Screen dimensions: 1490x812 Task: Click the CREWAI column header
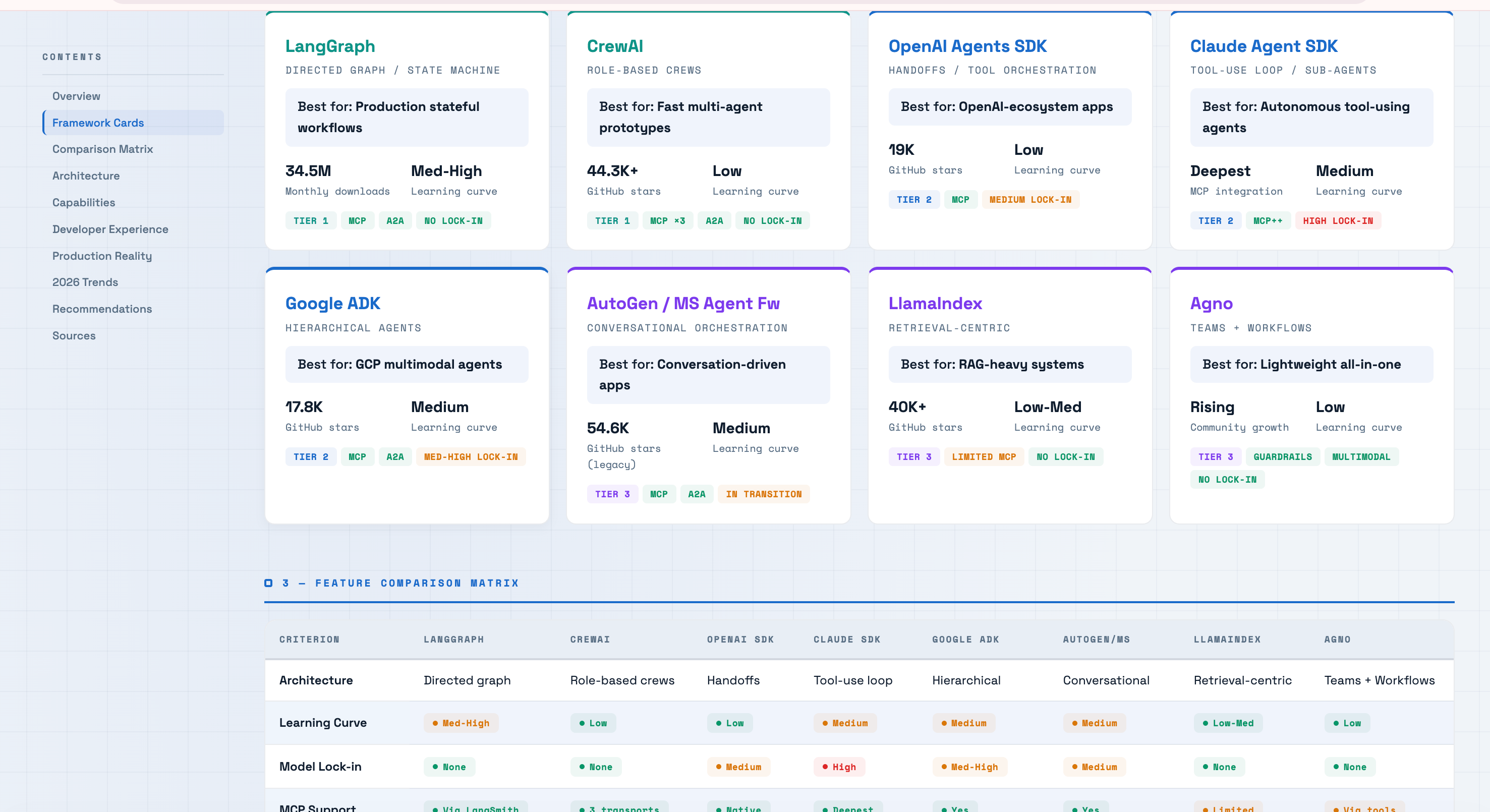pyautogui.click(x=590, y=639)
